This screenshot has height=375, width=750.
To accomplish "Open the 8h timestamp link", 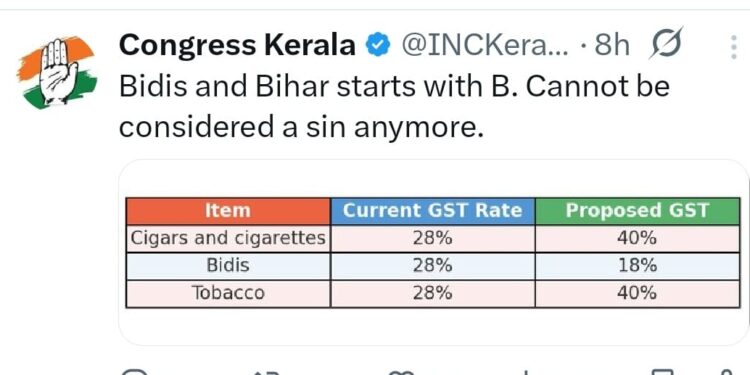I will point(612,46).
